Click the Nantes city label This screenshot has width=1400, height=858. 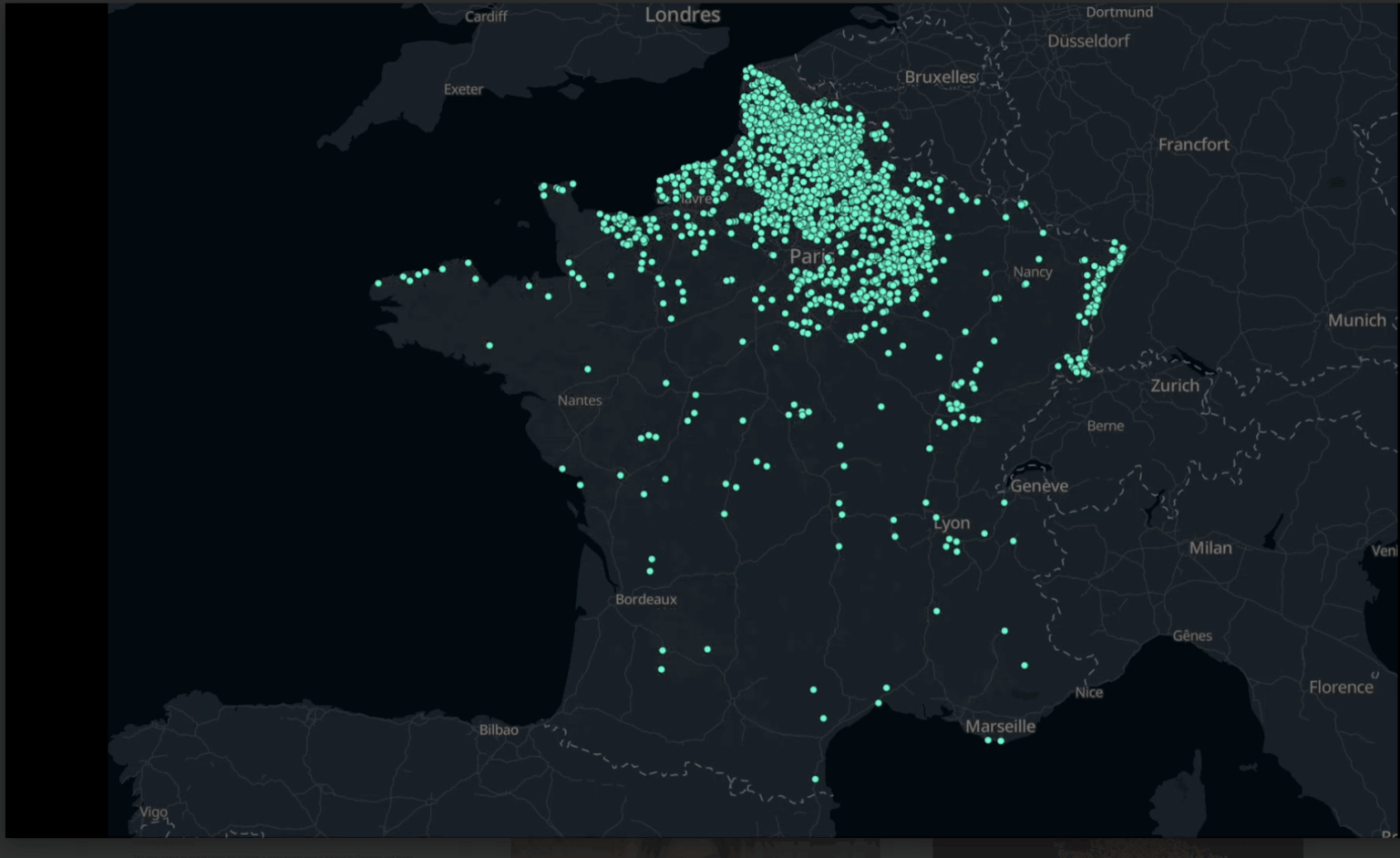click(580, 400)
